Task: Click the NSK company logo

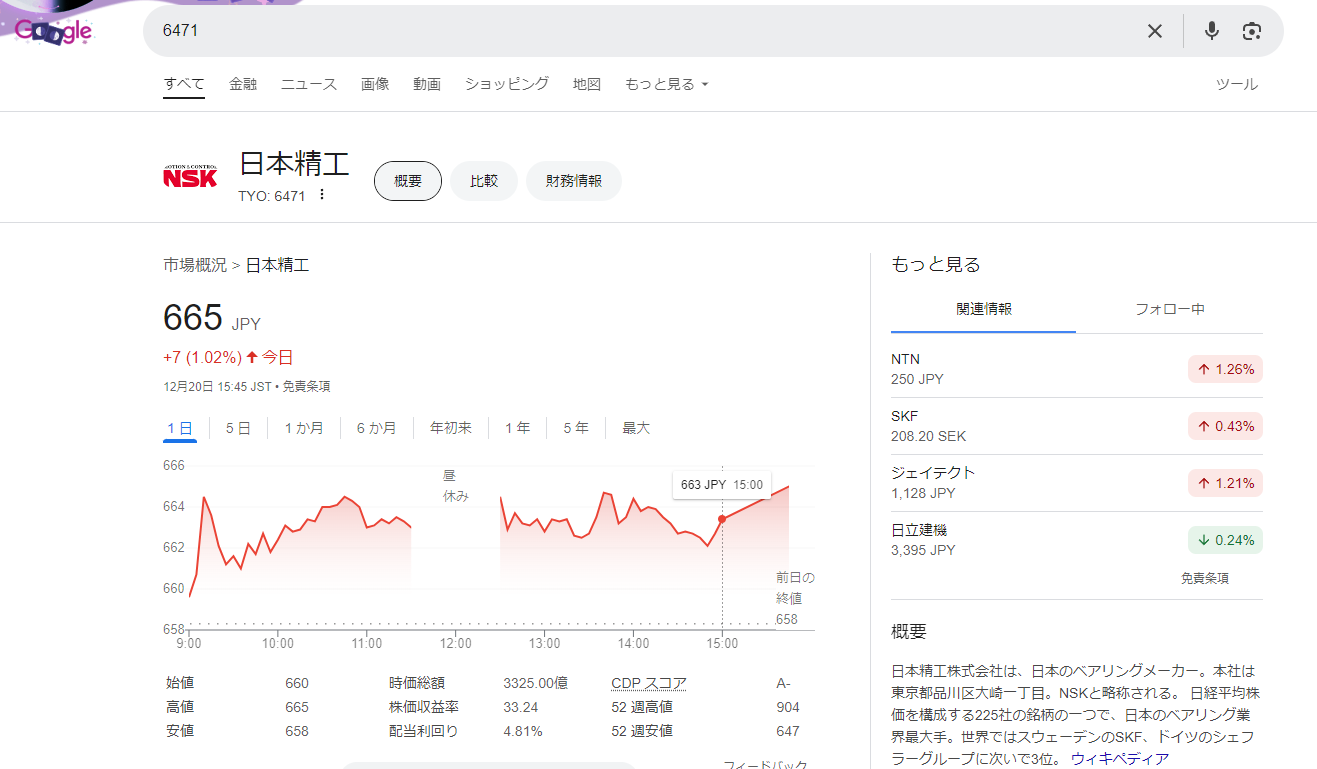Action: [x=190, y=175]
